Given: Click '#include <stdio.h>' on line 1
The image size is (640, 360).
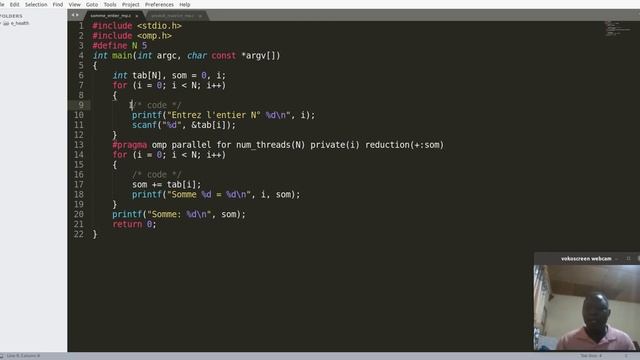Looking at the screenshot, I should coord(137,26).
